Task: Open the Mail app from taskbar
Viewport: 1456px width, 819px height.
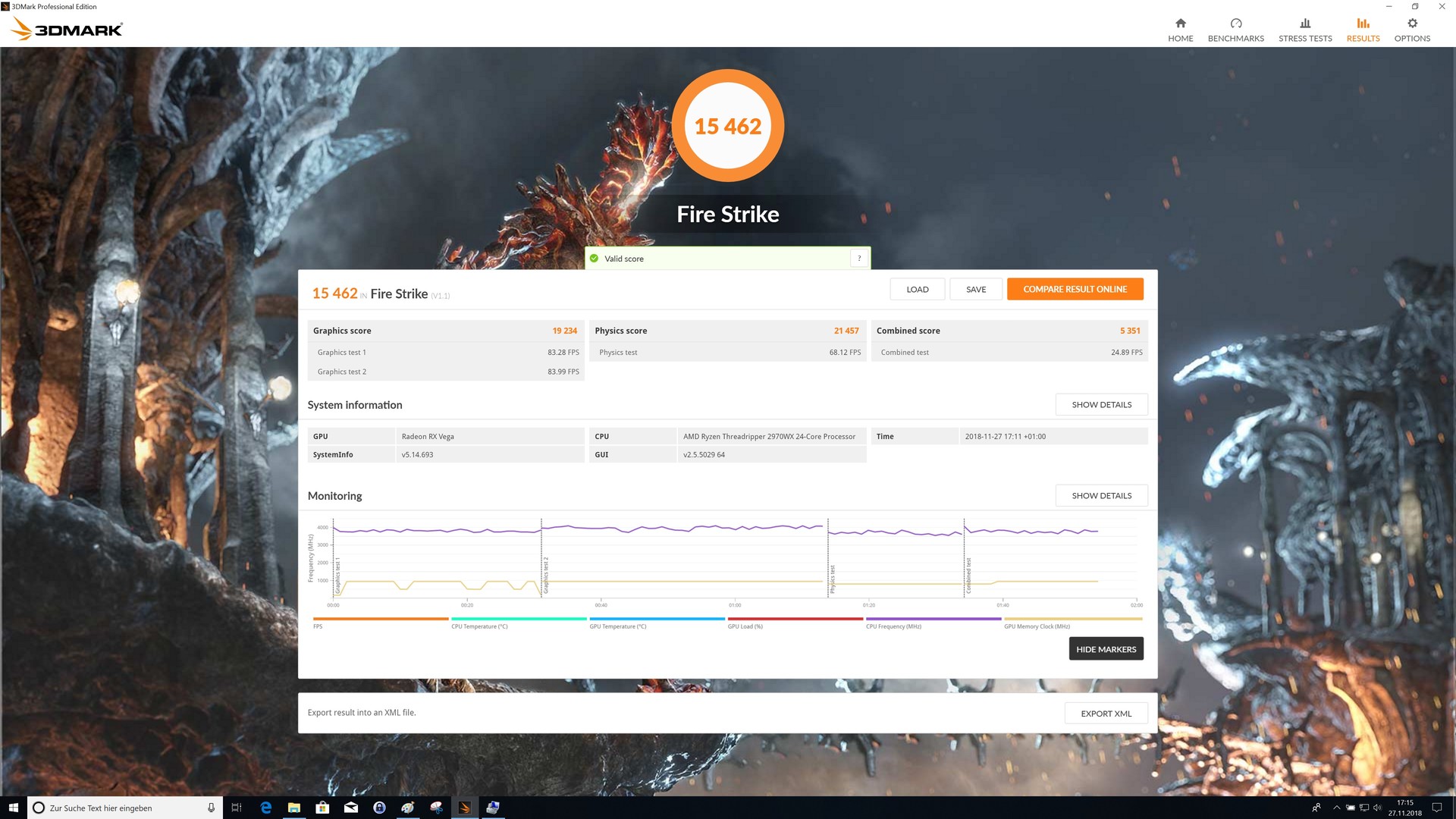Action: pos(351,808)
